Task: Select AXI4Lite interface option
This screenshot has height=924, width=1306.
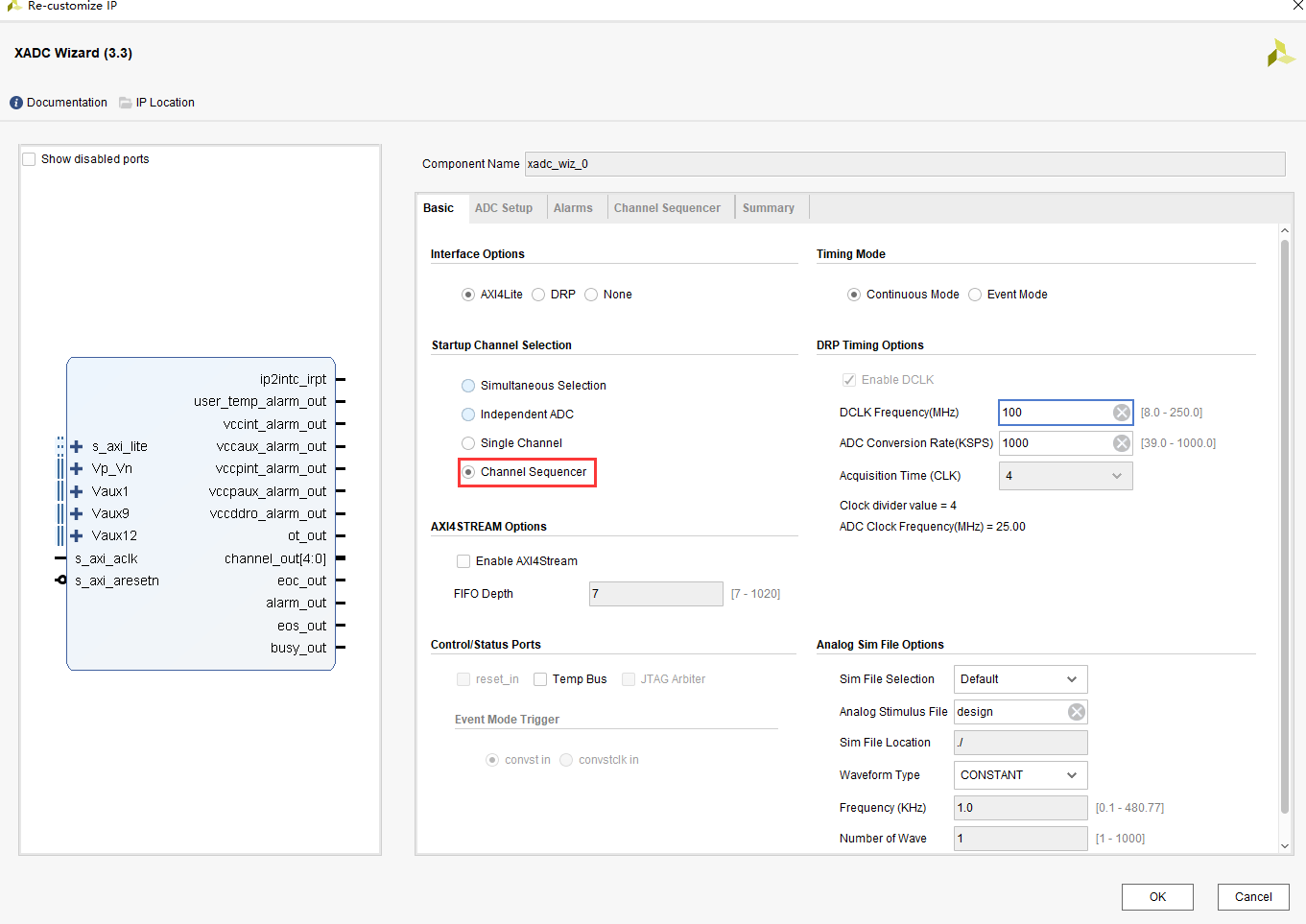Action: pyautogui.click(x=468, y=295)
